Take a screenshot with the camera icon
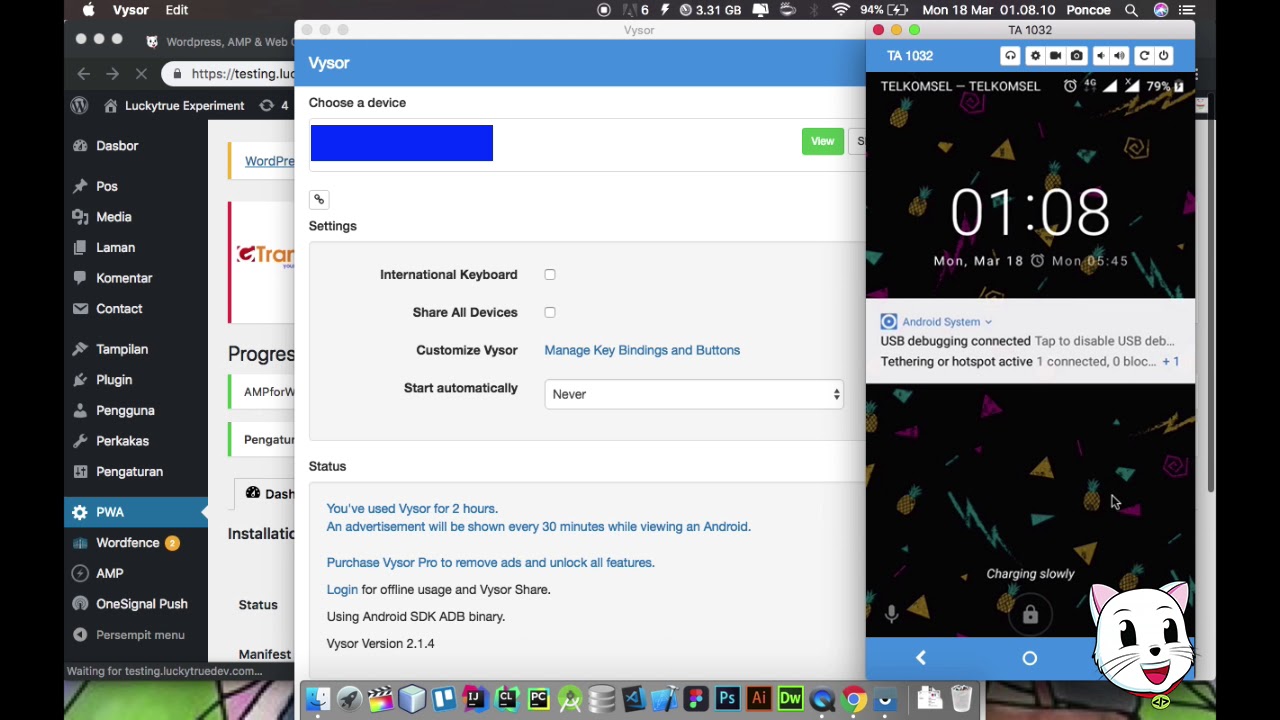Viewport: 1280px width, 720px height. [x=1077, y=56]
